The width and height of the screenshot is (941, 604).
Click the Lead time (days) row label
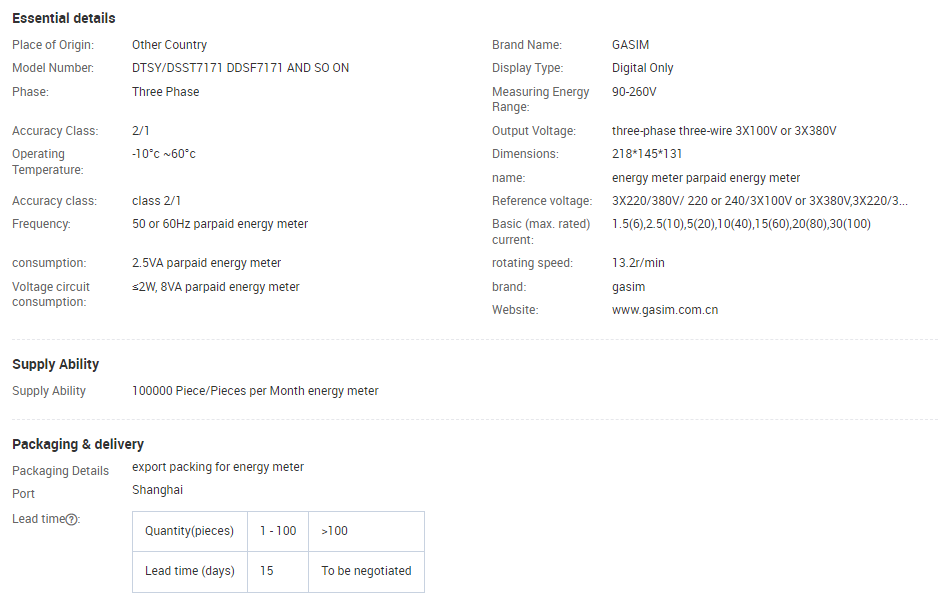[189, 571]
